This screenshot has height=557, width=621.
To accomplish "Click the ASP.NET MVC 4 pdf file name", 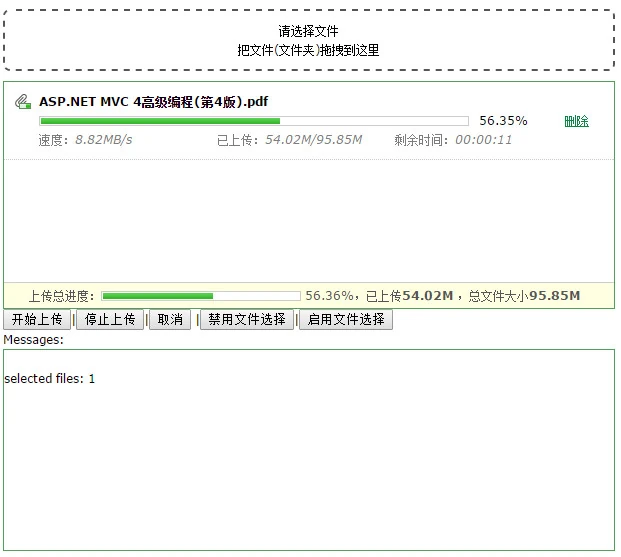I will click(x=154, y=102).
